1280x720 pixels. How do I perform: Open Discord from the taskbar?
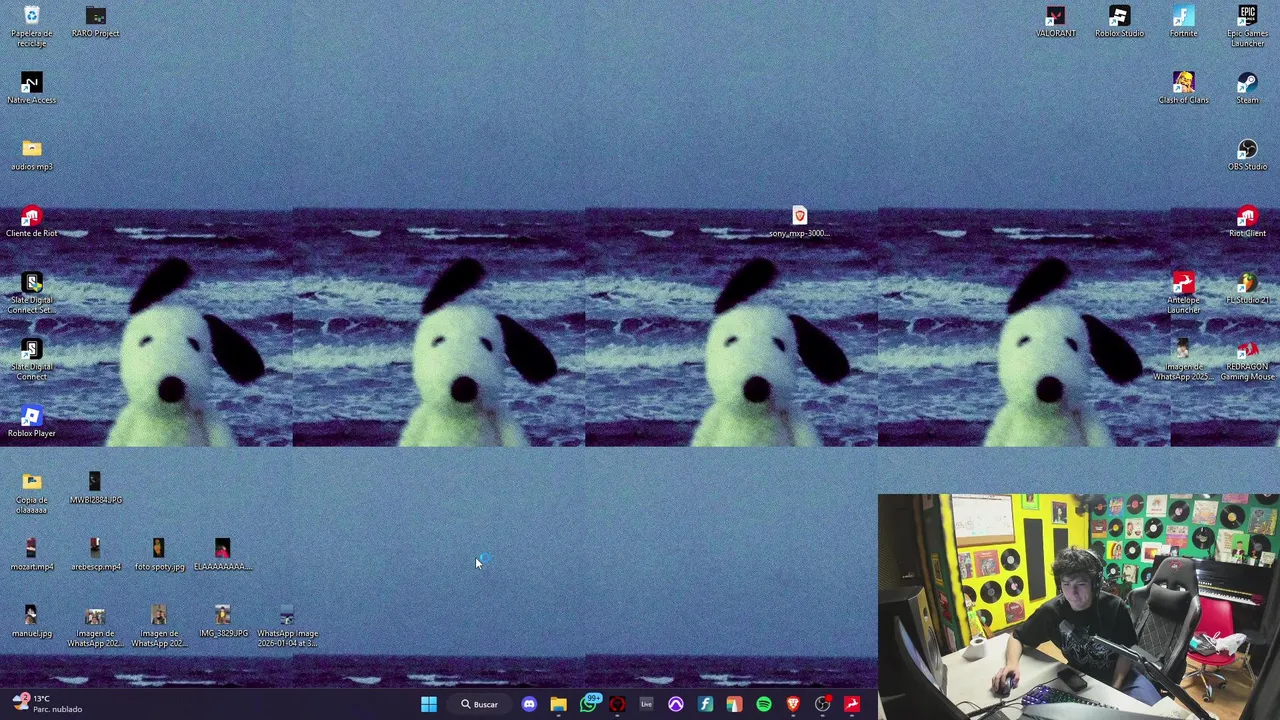(529, 705)
